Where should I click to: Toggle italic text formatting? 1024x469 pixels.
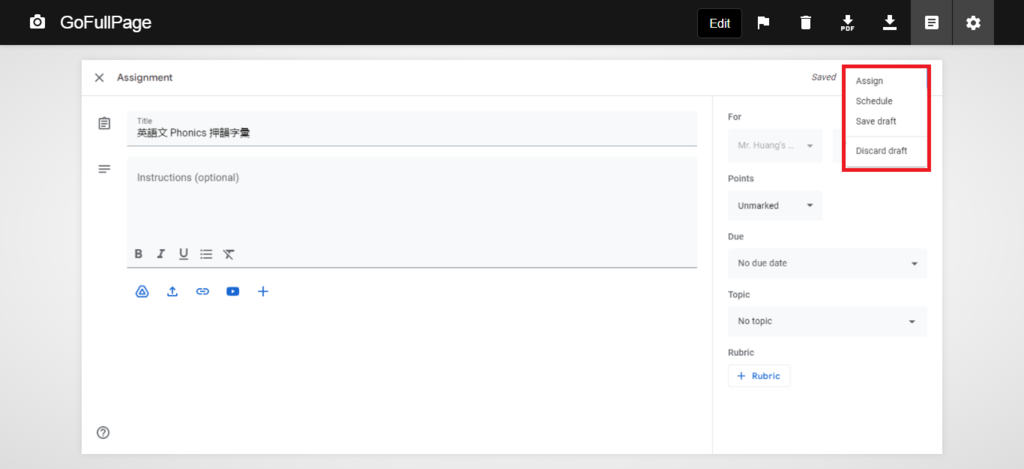point(161,254)
